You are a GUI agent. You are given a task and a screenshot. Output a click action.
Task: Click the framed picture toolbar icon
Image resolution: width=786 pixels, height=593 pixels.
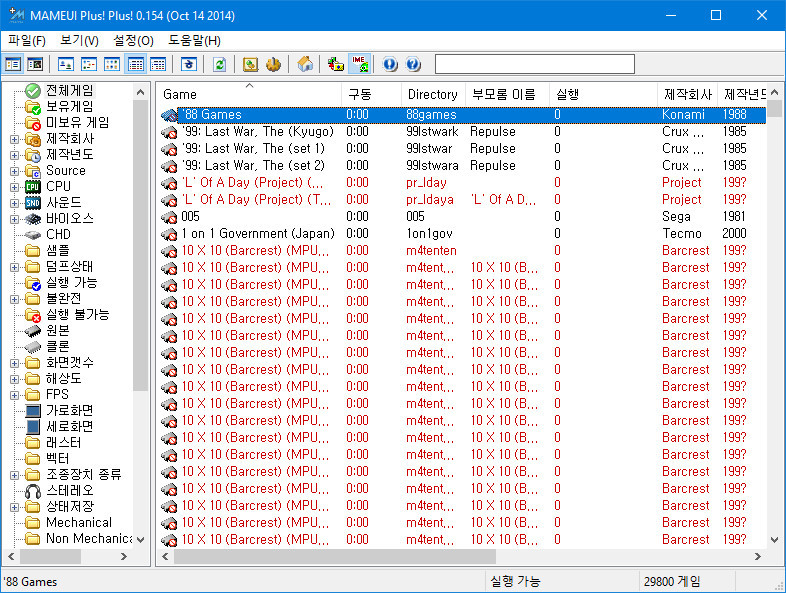(x=250, y=64)
